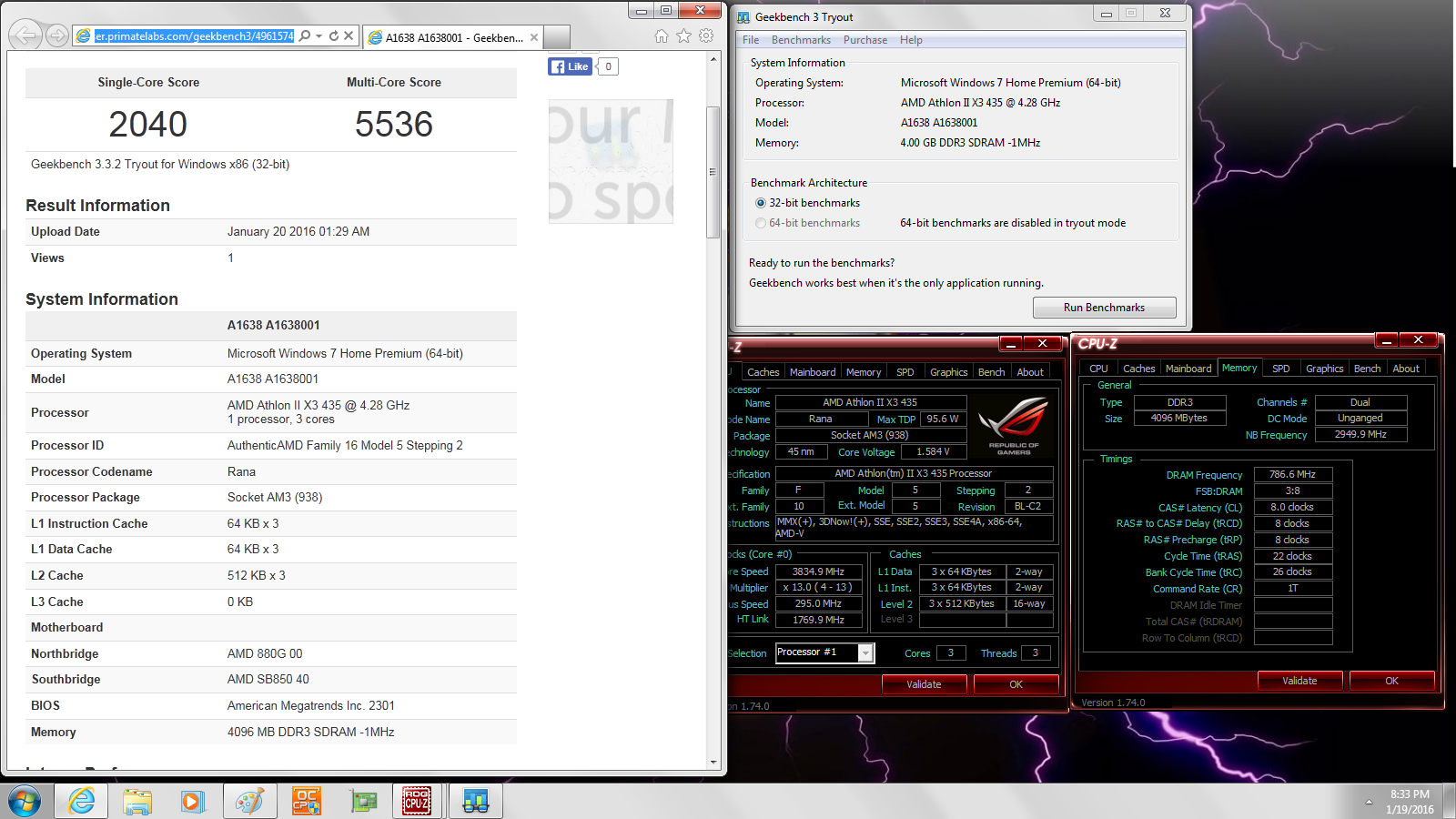Select the 32-bit benchmarks radio option

761,203
